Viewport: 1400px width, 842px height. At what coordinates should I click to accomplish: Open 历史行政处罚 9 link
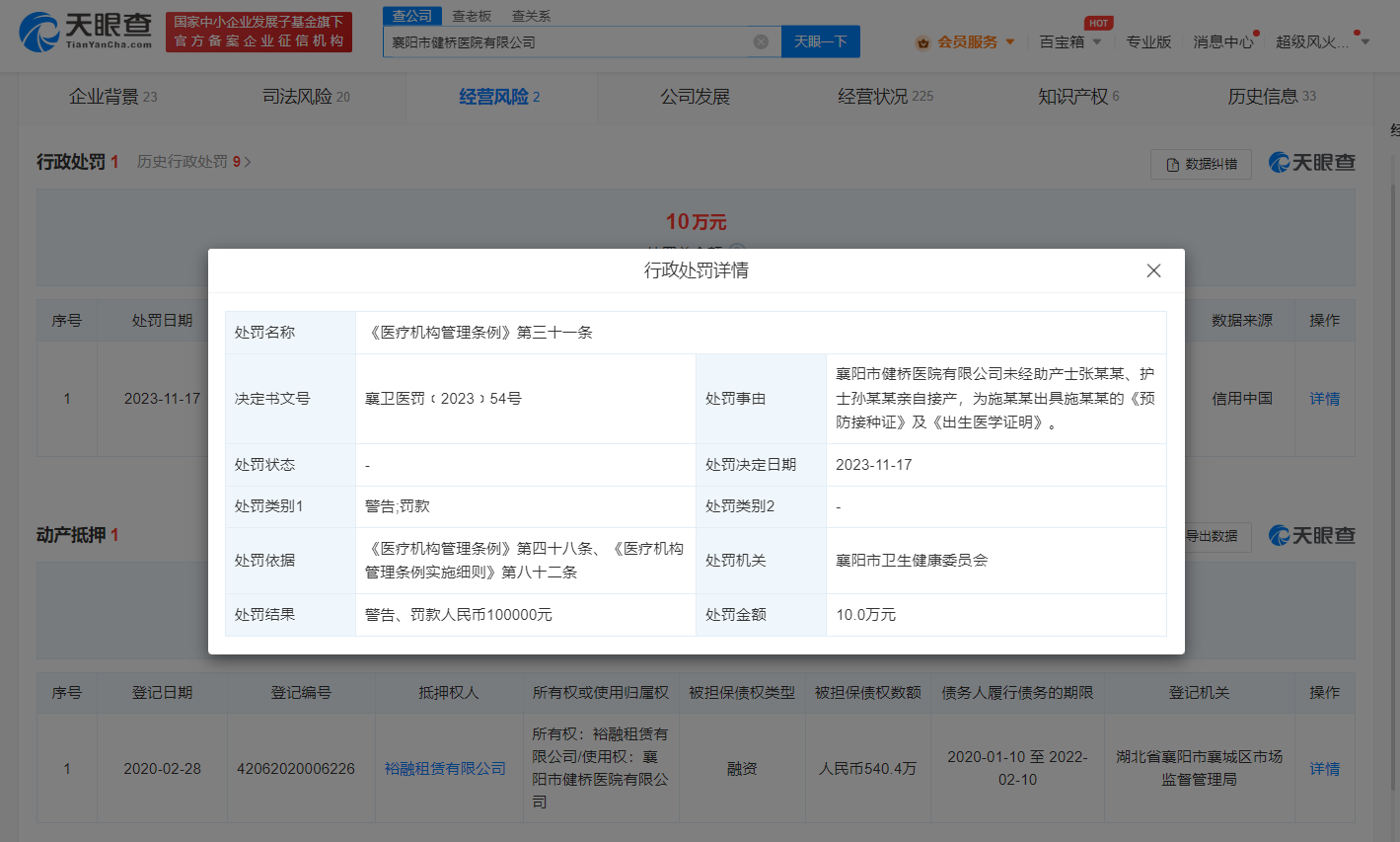coord(193,162)
